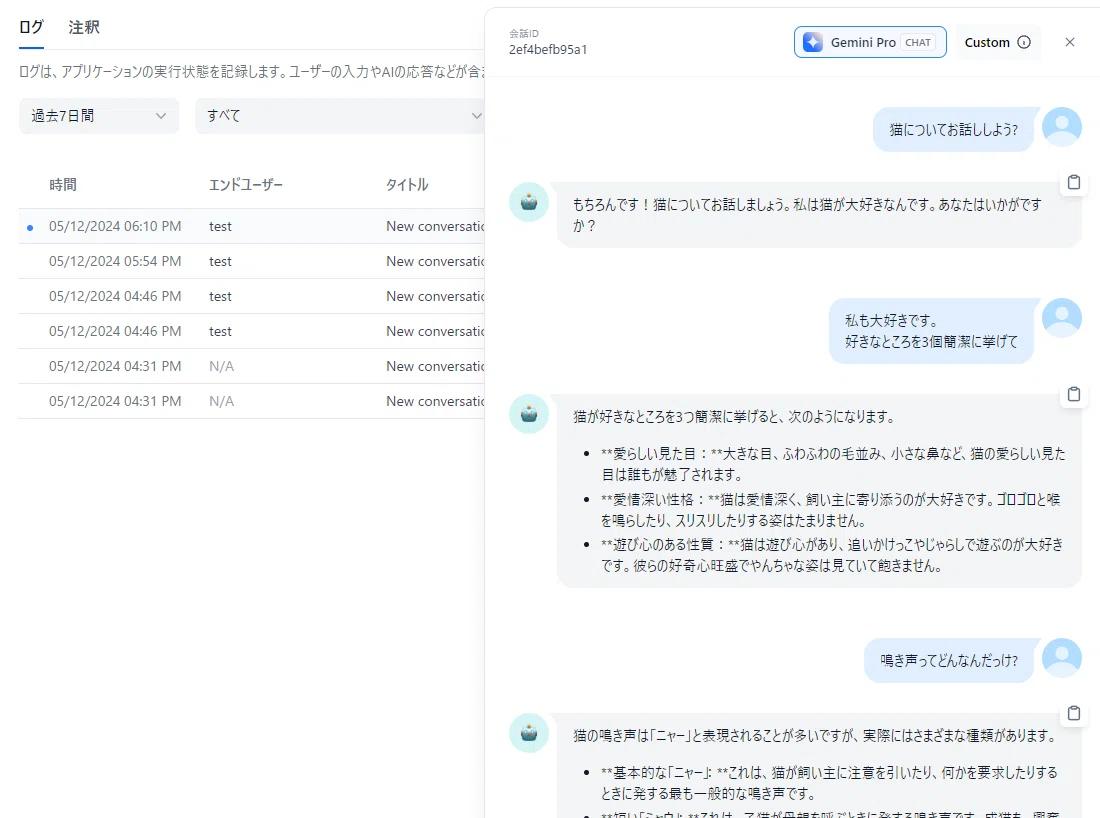This screenshot has height=818, width=1100.
Task: Open log row 05/12/2024 05:54 PM
Action: [x=251, y=261]
